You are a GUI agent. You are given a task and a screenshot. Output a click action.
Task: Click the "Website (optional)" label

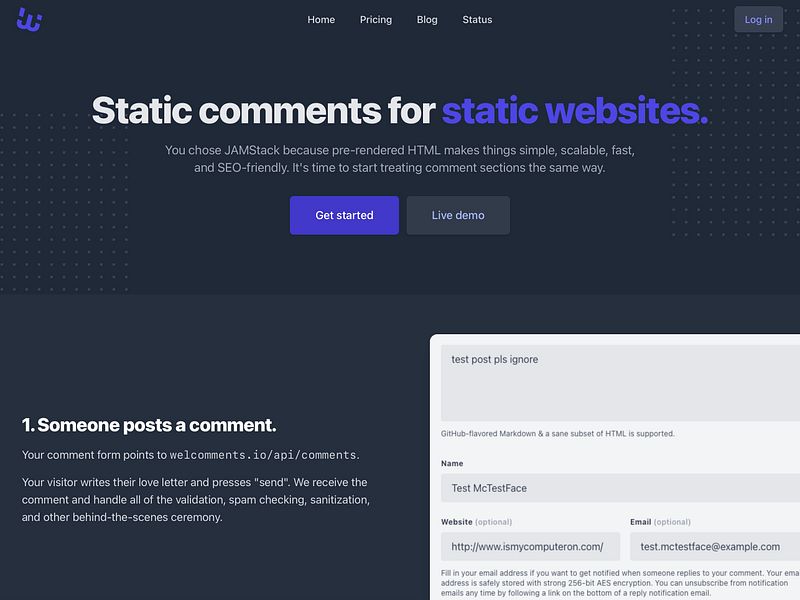point(477,522)
